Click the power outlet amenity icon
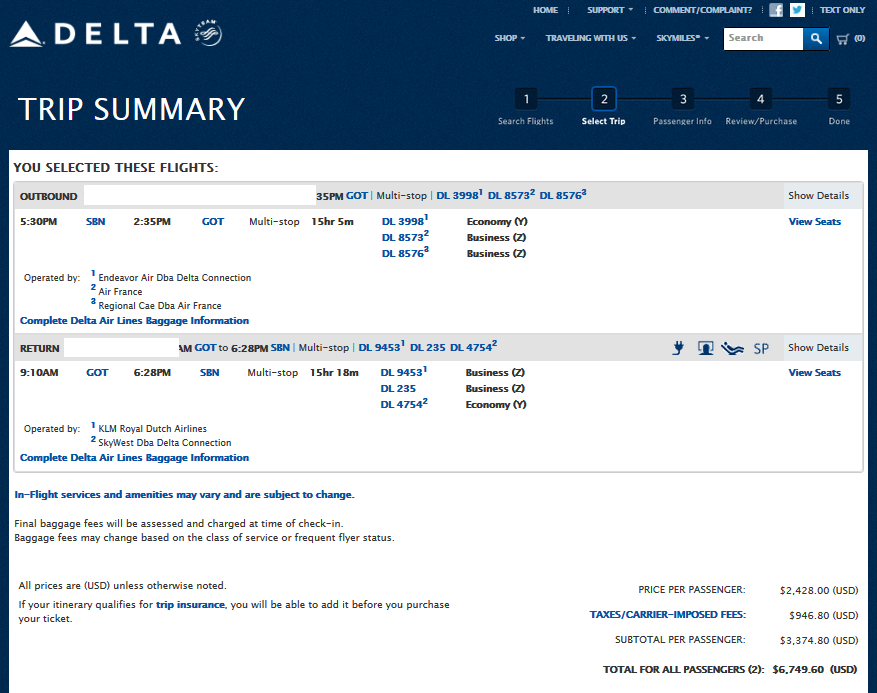 pos(678,348)
